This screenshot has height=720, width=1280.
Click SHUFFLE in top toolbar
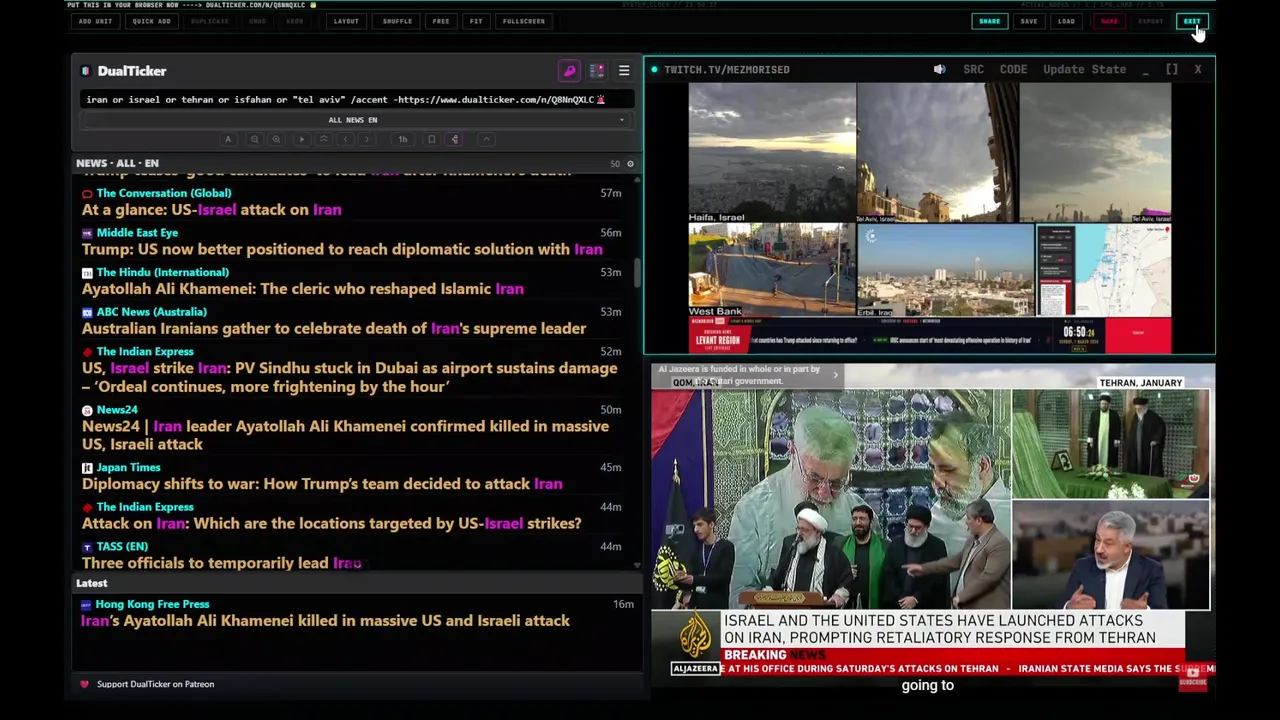[397, 21]
